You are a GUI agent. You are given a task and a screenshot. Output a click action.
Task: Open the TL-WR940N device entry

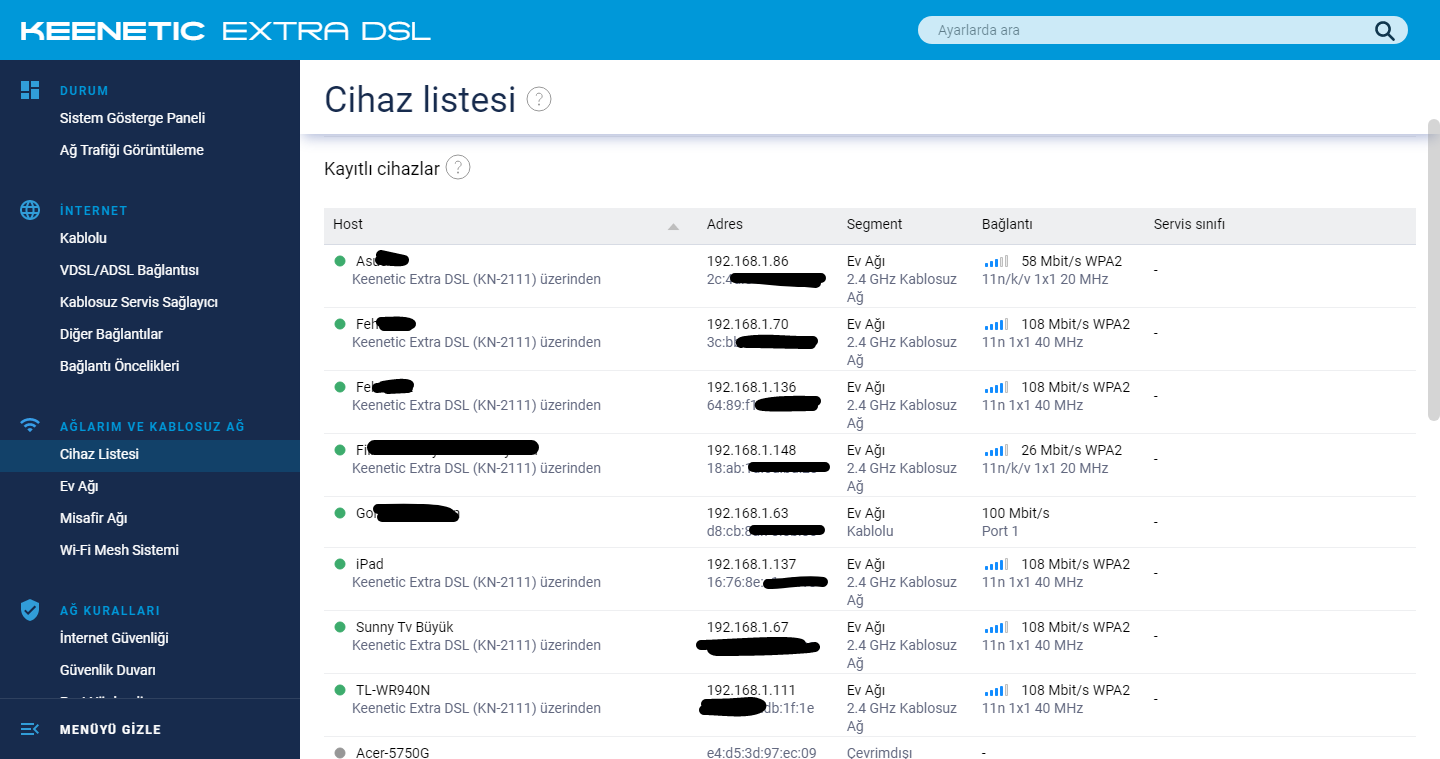(x=393, y=690)
